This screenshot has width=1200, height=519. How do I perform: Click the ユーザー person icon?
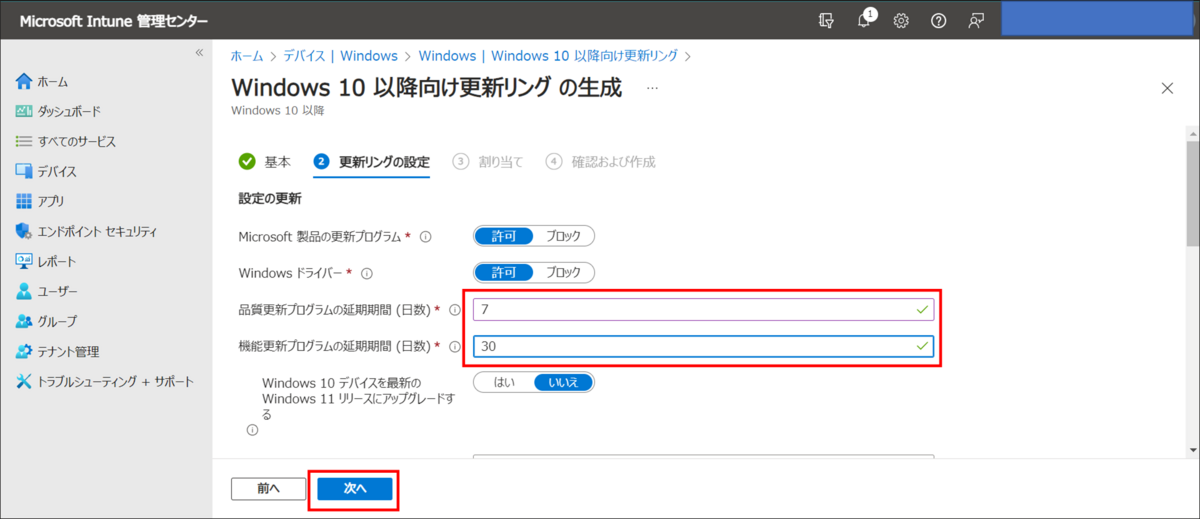(24, 291)
